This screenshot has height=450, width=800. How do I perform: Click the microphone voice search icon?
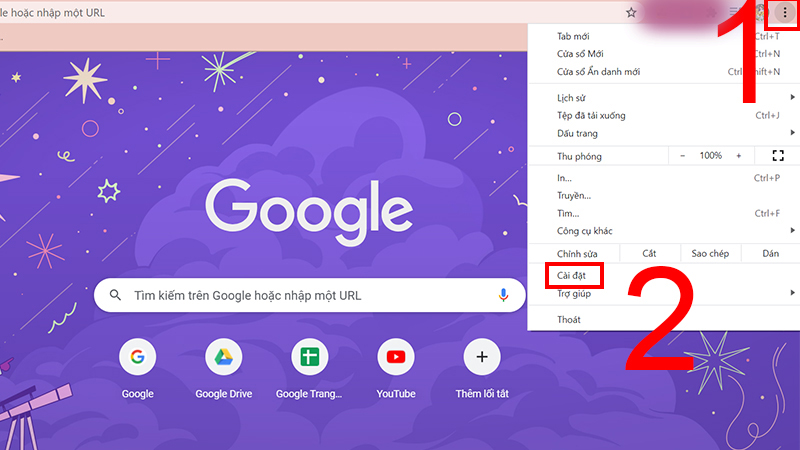(x=503, y=295)
